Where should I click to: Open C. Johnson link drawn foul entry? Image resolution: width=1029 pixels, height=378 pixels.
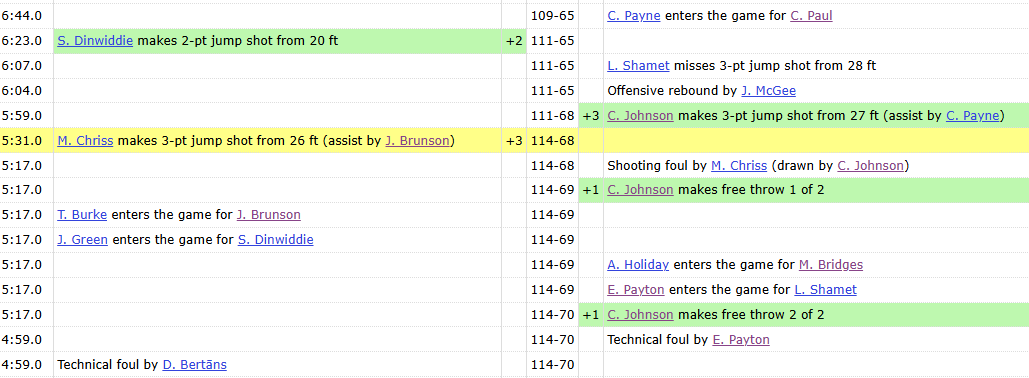pos(870,165)
